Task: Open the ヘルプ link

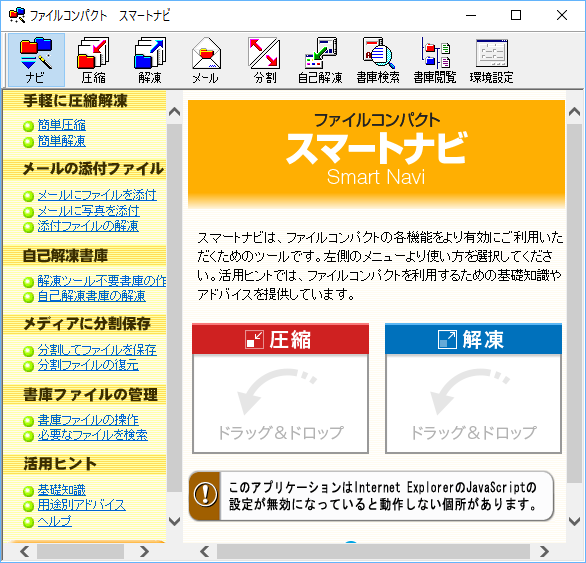Action: coord(55,521)
